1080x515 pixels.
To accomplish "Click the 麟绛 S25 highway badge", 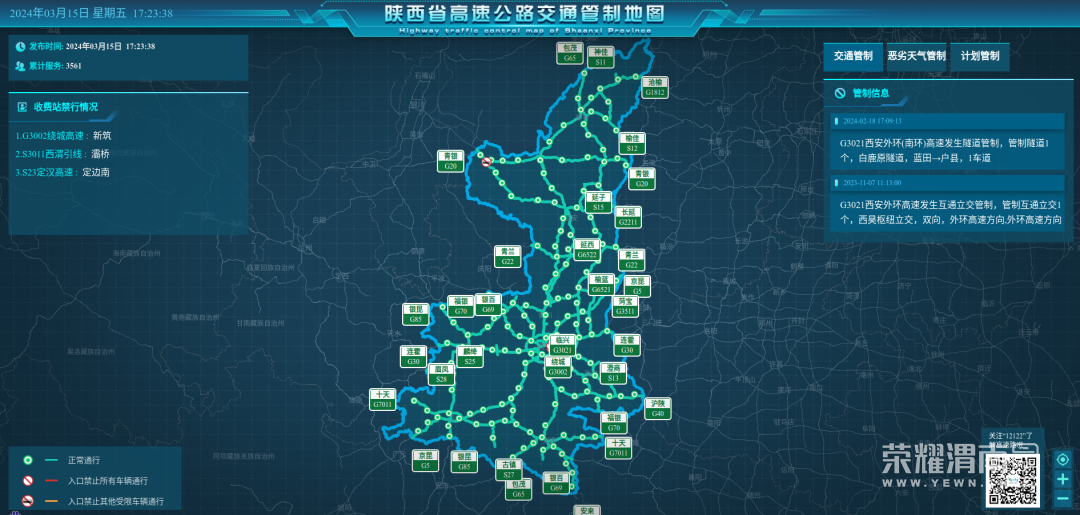I will (470, 357).
